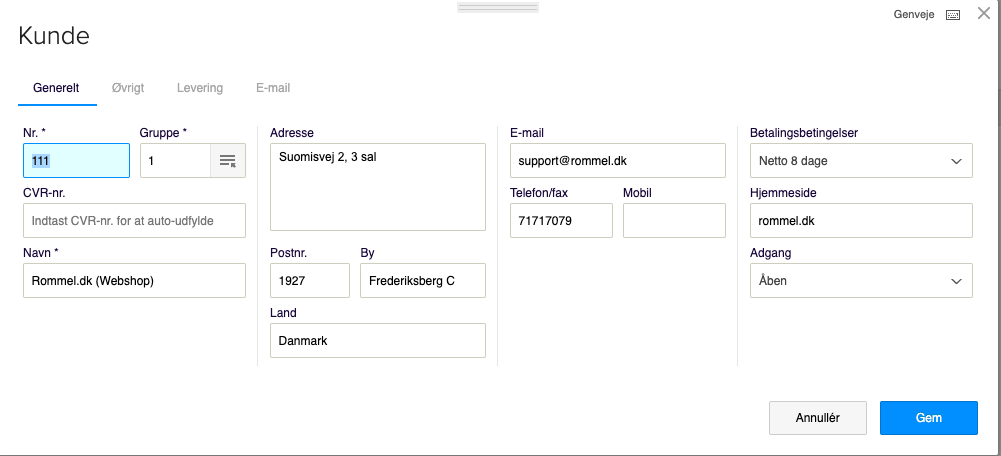
Task: Expand the Betalingsbetingelser dropdown
Action: pos(861,160)
